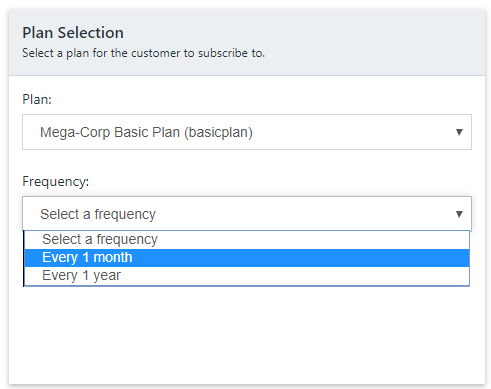This screenshot has width=491, height=389.
Task: Click empty white area below the frequency list
Action: (x=247, y=333)
